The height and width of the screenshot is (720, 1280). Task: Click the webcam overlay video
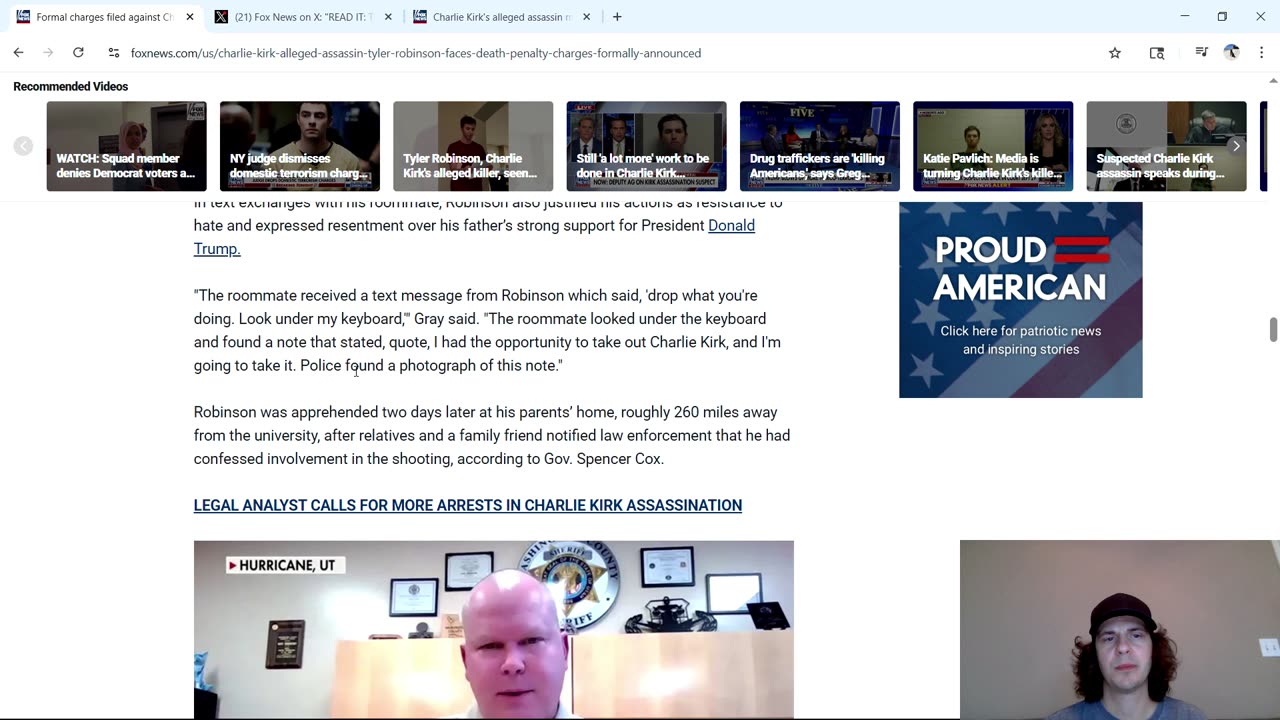point(1120,630)
